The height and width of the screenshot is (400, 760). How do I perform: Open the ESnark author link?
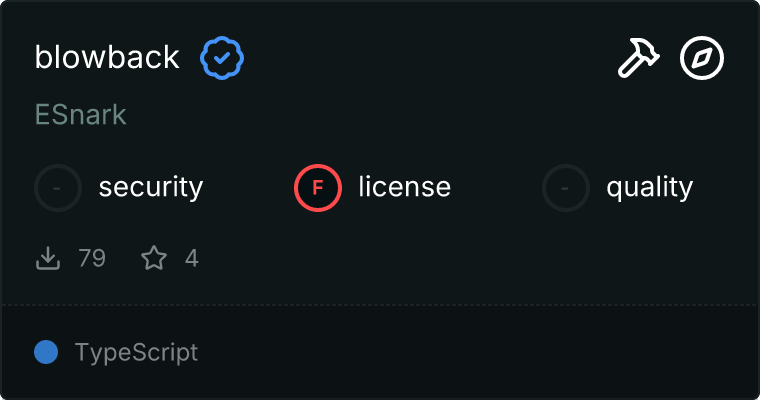point(80,115)
